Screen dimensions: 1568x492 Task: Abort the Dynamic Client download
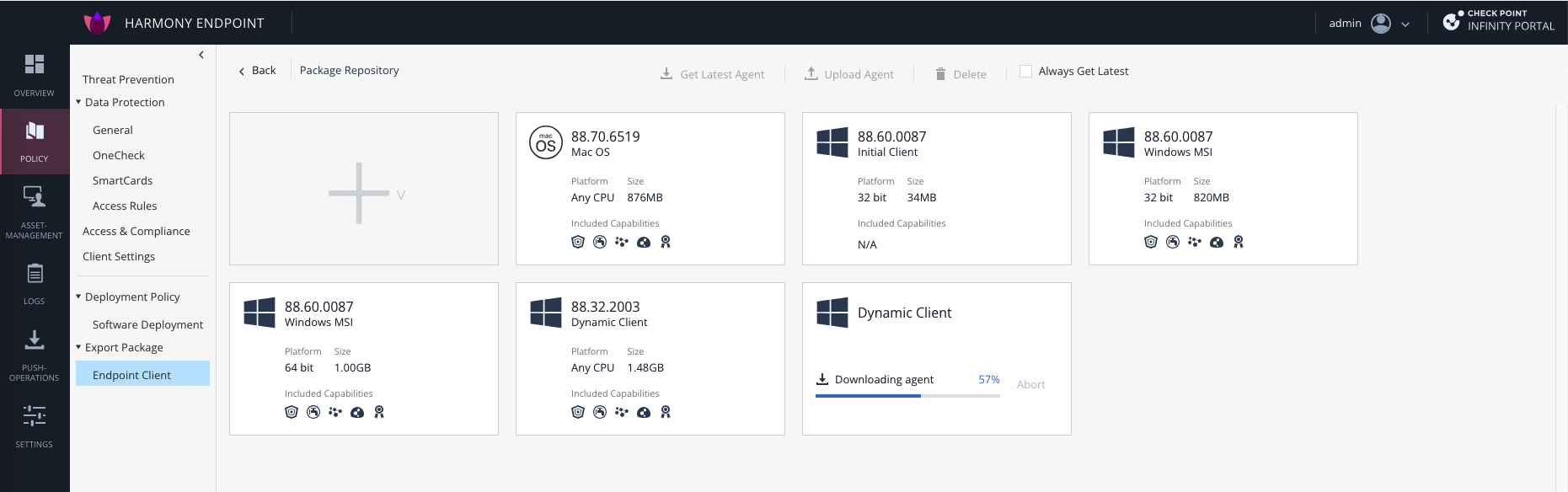coord(1030,384)
